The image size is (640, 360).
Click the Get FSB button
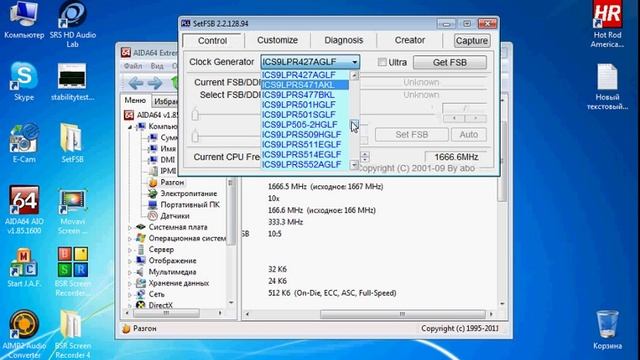point(449,62)
